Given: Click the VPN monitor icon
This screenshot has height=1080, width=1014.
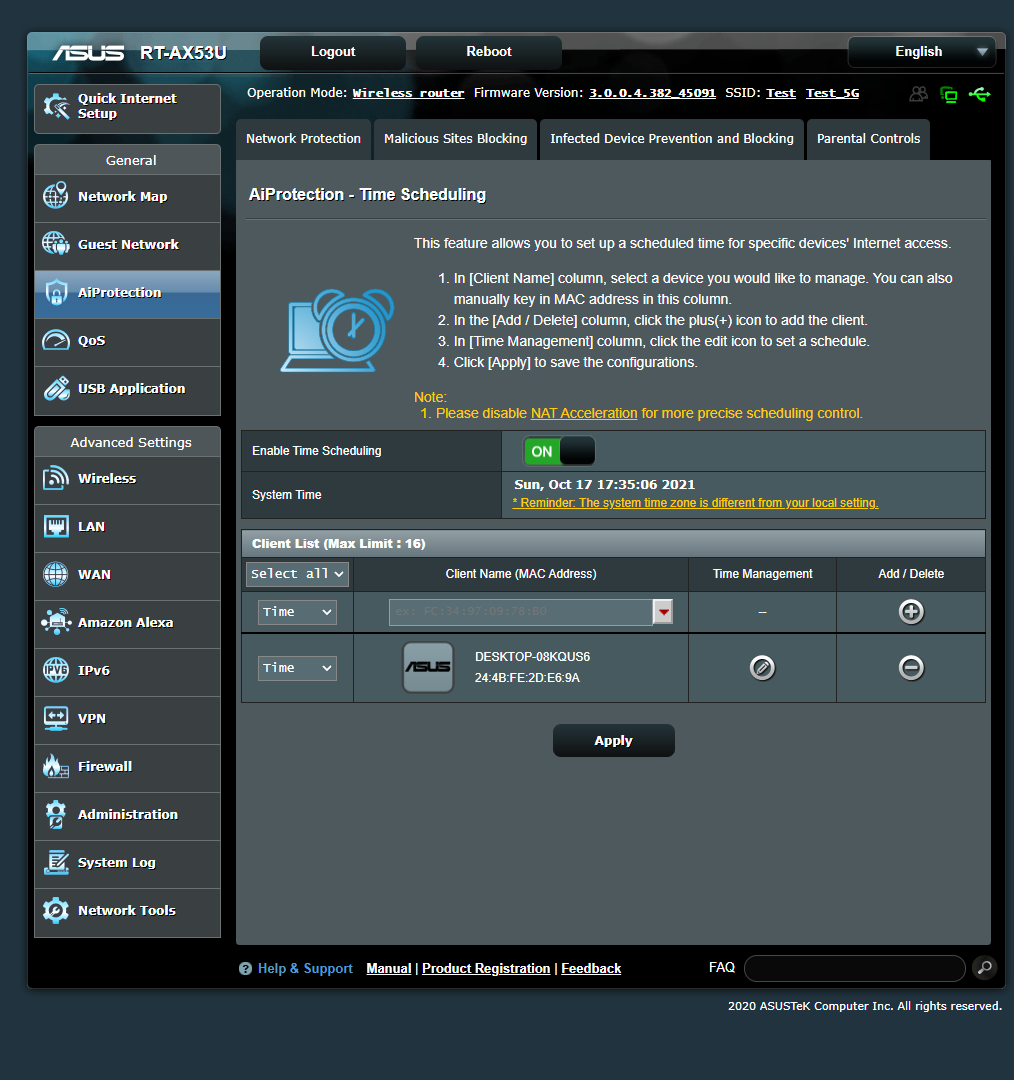Looking at the screenshot, I should (x=56, y=718).
